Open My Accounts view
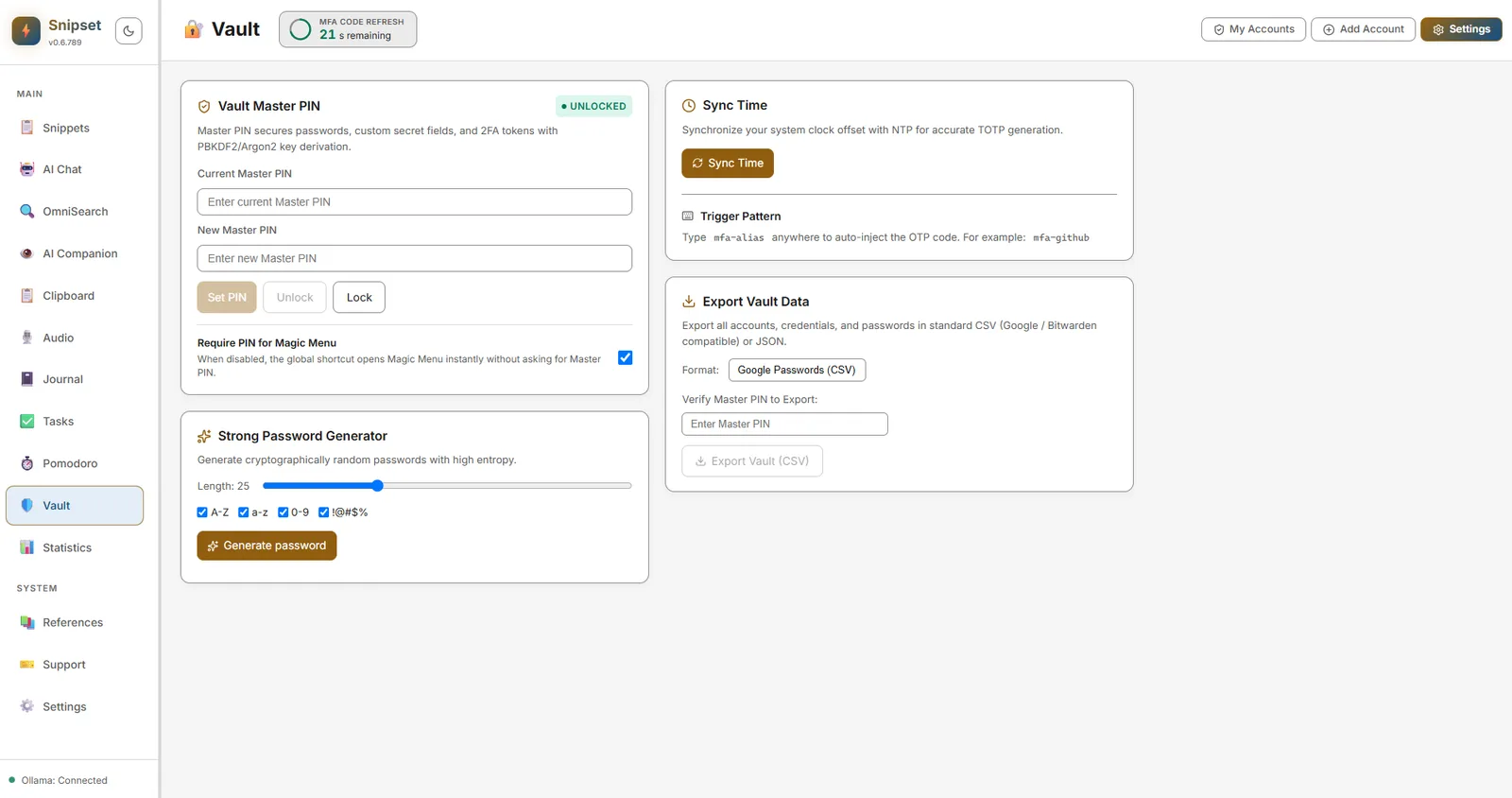This screenshot has width=1512, height=798. pos(1253,29)
